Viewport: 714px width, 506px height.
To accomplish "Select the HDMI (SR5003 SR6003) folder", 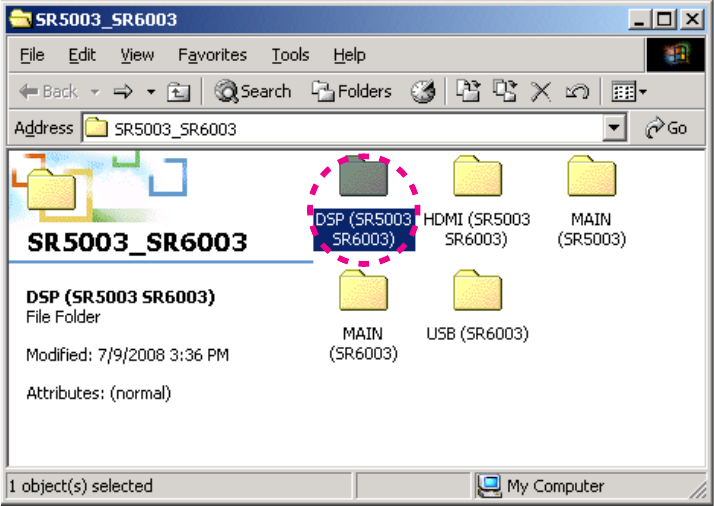I will (x=477, y=203).
